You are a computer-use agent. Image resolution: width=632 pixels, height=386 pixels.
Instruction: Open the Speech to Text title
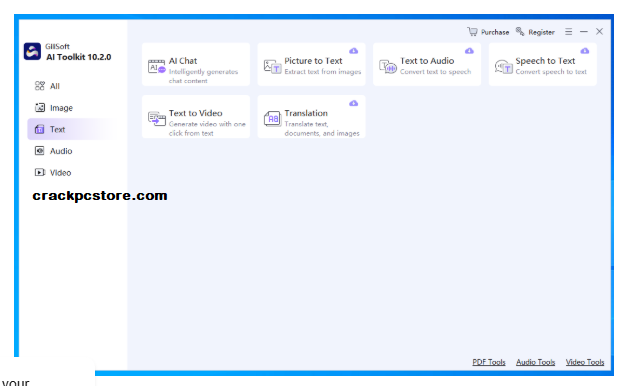tap(545, 61)
